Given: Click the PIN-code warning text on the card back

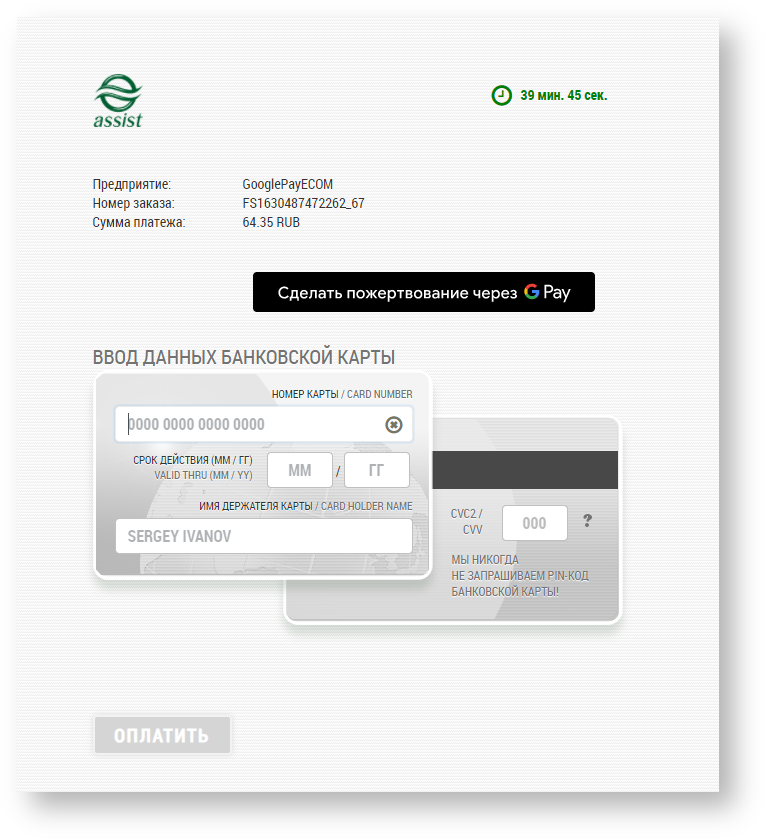Looking at the screenshot, I should point(504,576).
